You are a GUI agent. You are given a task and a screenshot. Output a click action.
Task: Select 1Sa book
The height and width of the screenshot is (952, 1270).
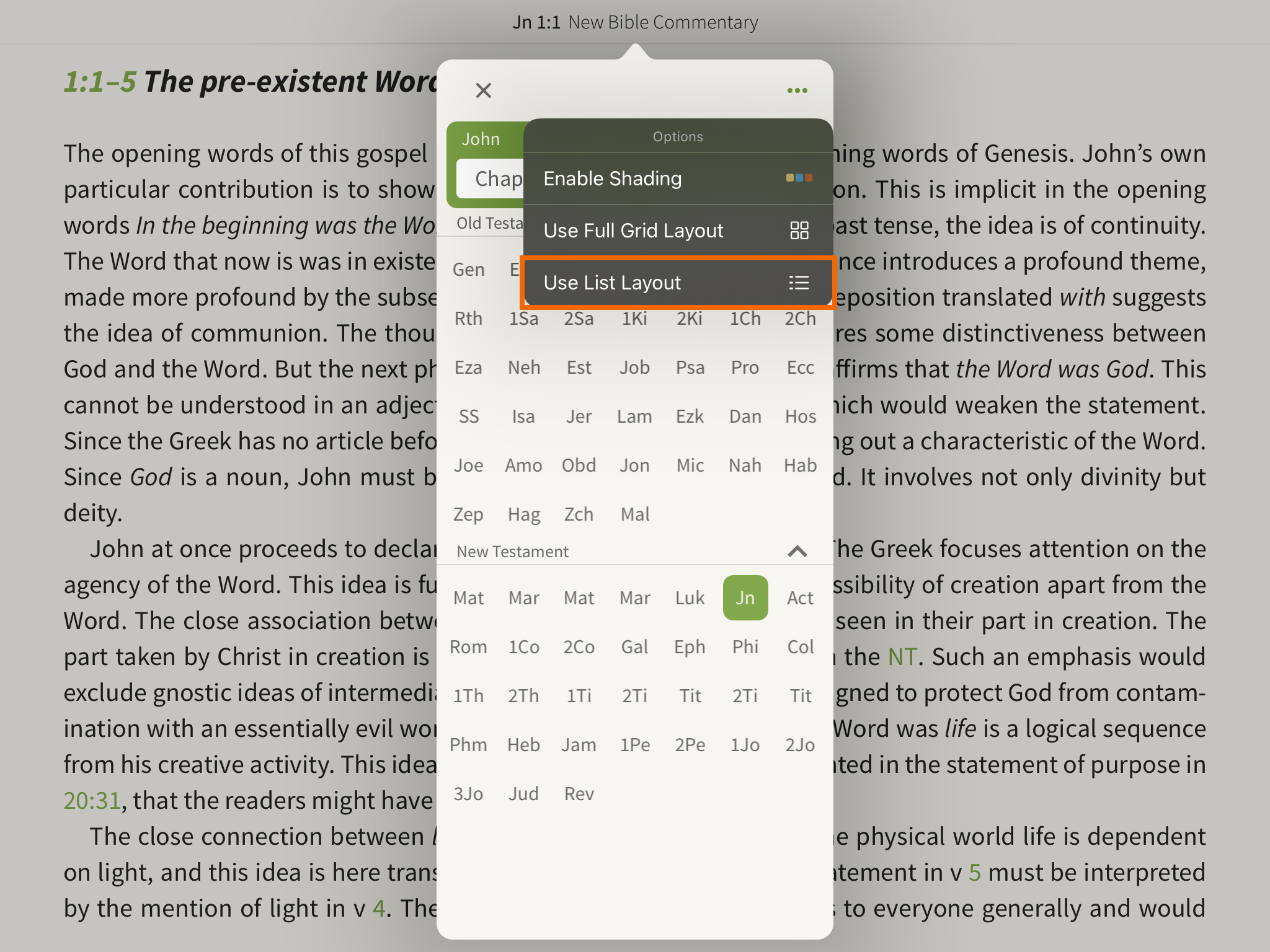(x=523, y=319)
